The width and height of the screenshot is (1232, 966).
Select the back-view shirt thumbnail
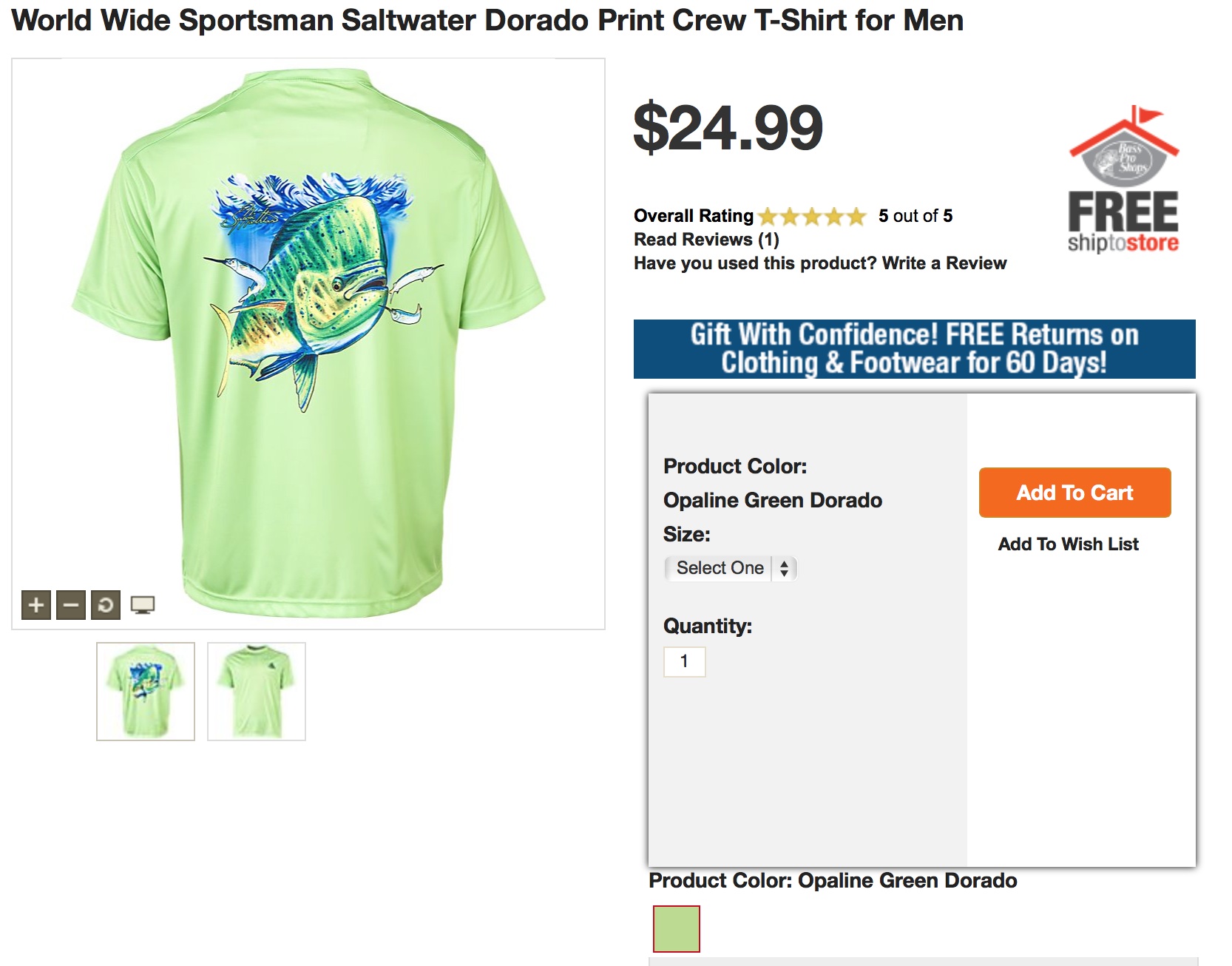point(146,691)
